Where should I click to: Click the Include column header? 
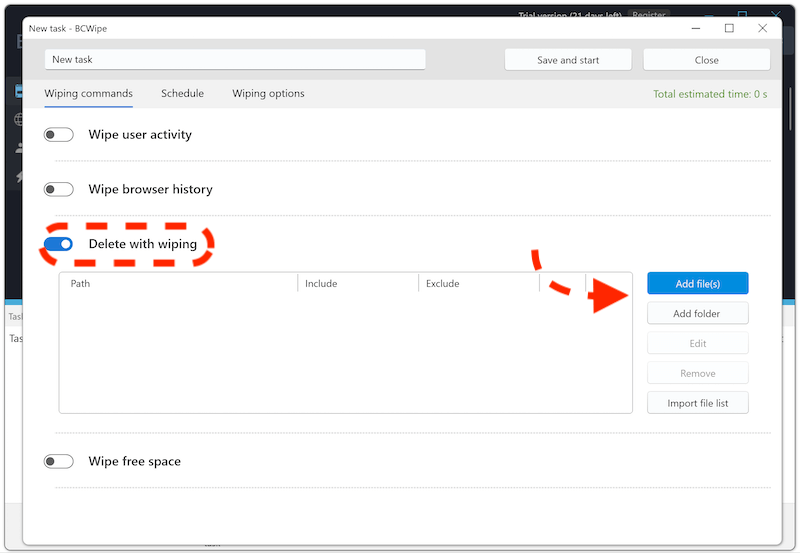(x=358, y=284)
